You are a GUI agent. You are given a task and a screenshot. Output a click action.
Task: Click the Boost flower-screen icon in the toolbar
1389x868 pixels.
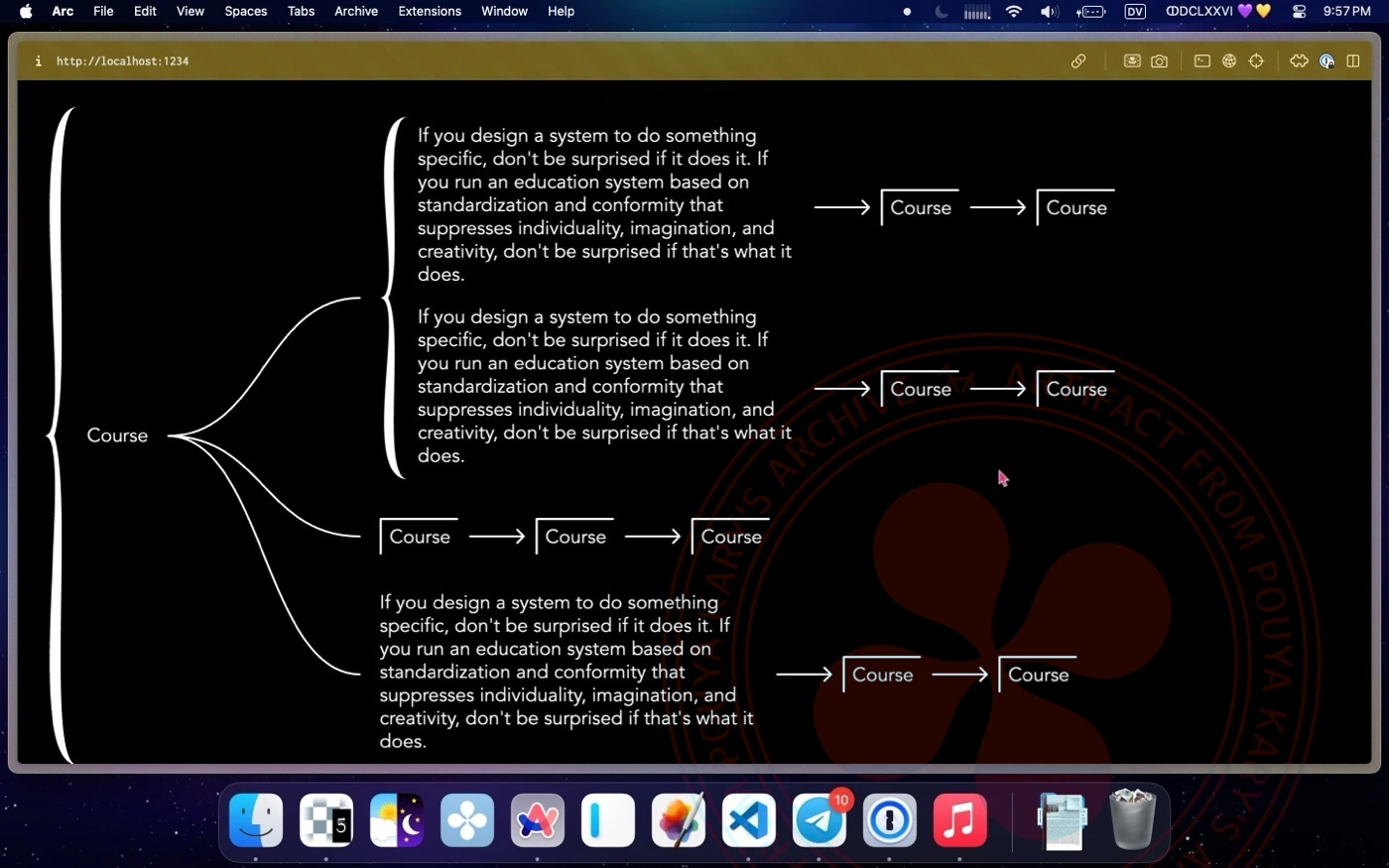point(1131,62)
